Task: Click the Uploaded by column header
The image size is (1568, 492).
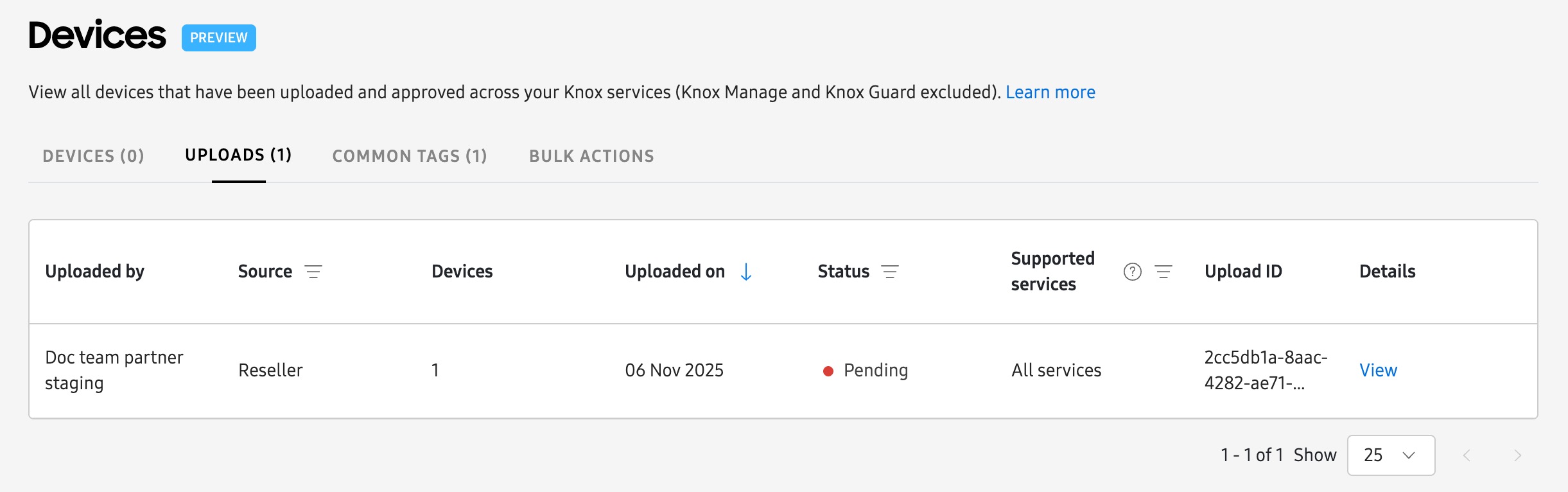Action: pos(94,272)
